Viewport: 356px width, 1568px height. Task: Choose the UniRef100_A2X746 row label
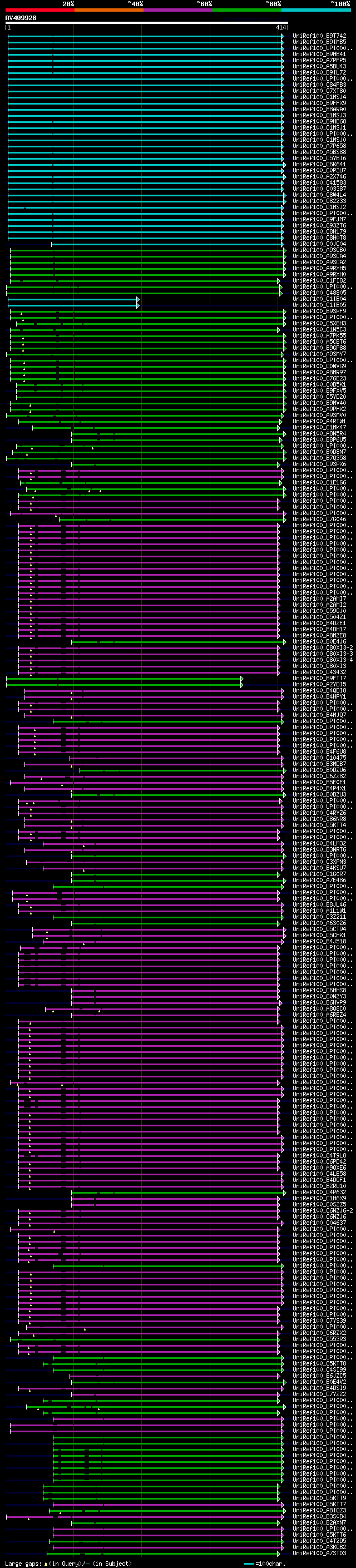point(319,176)
